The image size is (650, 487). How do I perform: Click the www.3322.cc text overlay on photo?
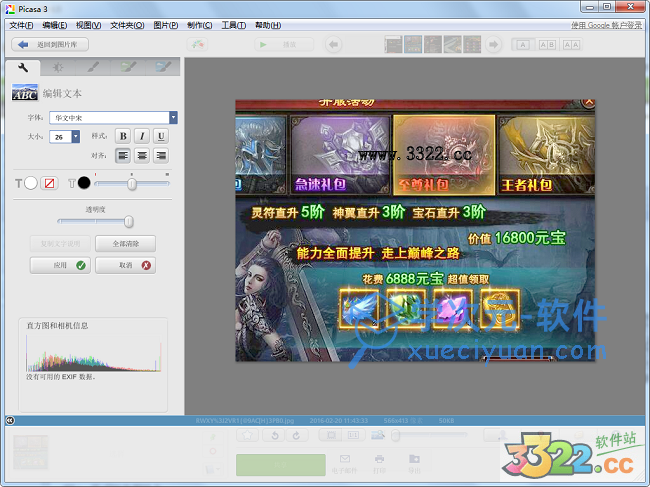pos(415,154)
